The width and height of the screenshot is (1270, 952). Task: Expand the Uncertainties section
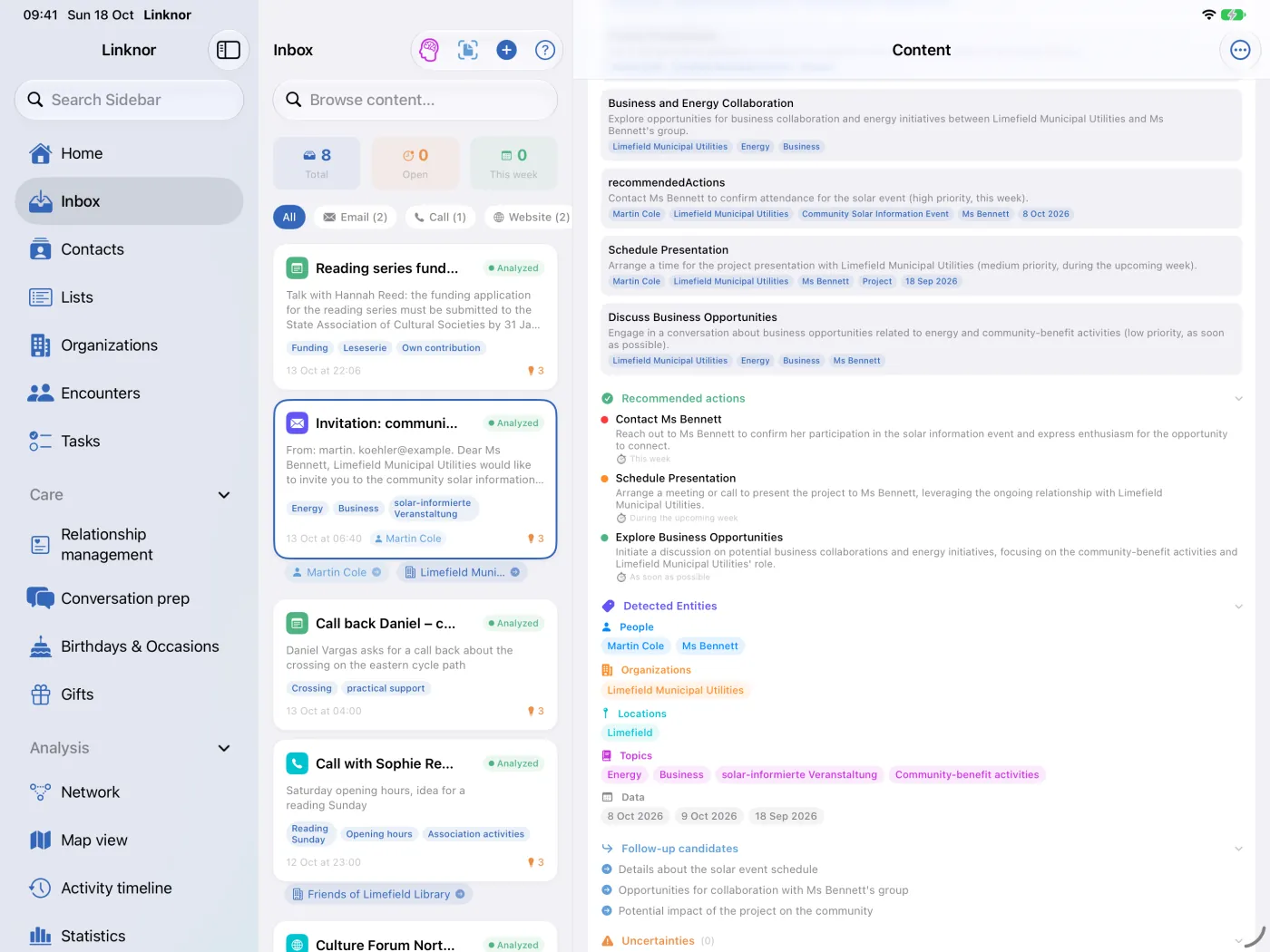pos(1238,941)
